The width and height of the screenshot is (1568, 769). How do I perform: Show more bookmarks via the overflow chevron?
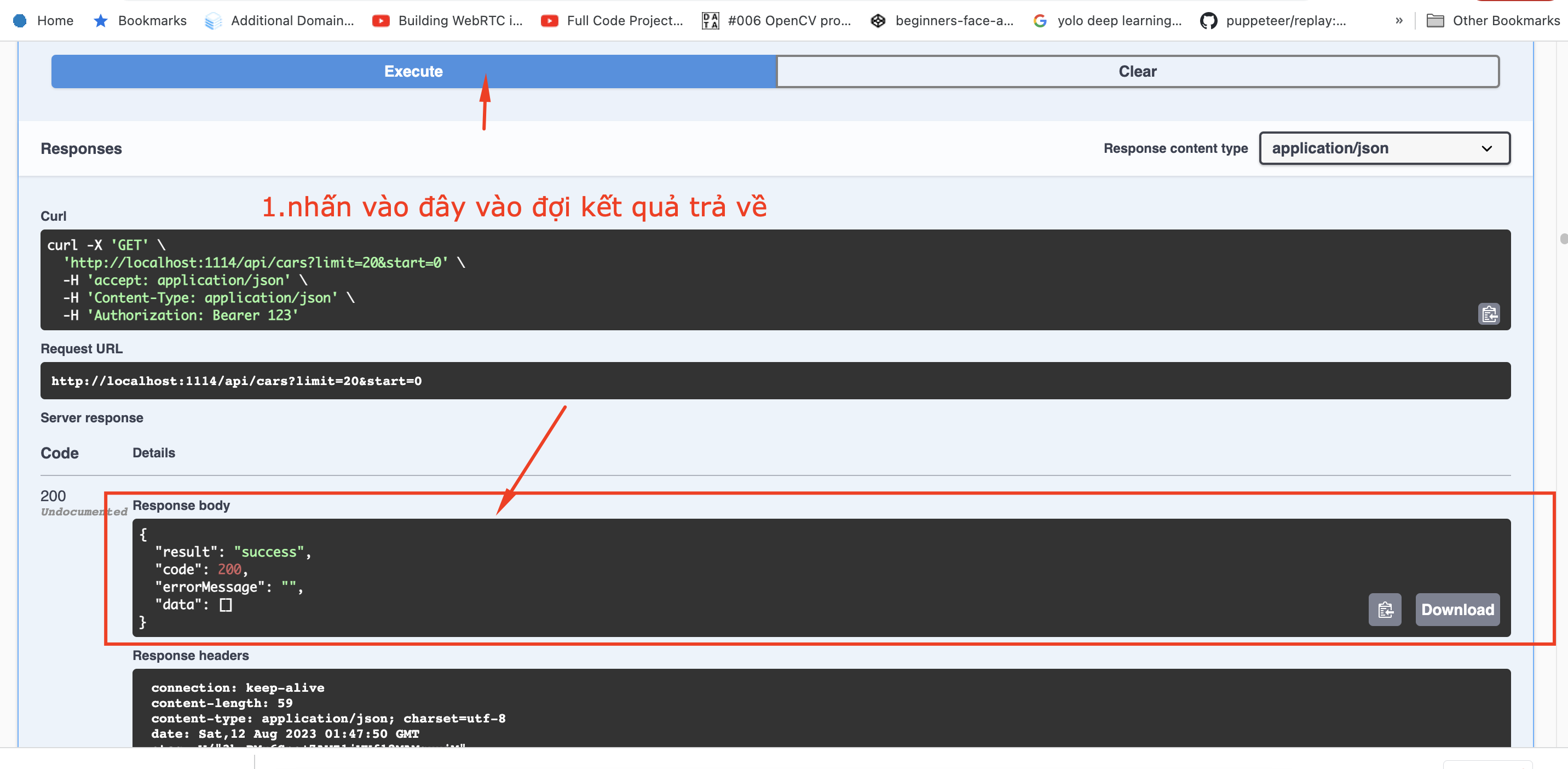tap(1399, 21)
